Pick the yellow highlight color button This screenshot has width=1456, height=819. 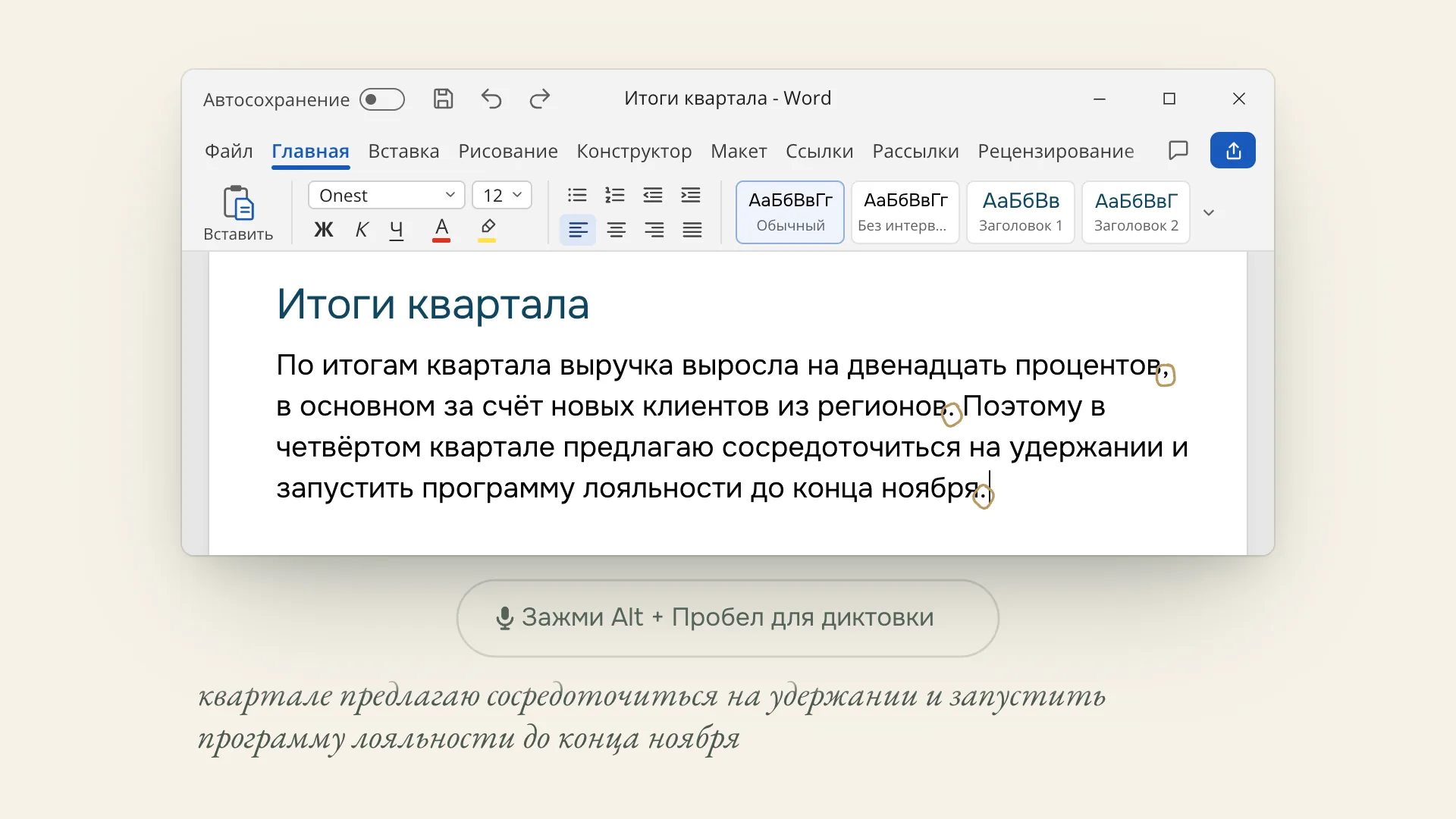click(487, 229)
